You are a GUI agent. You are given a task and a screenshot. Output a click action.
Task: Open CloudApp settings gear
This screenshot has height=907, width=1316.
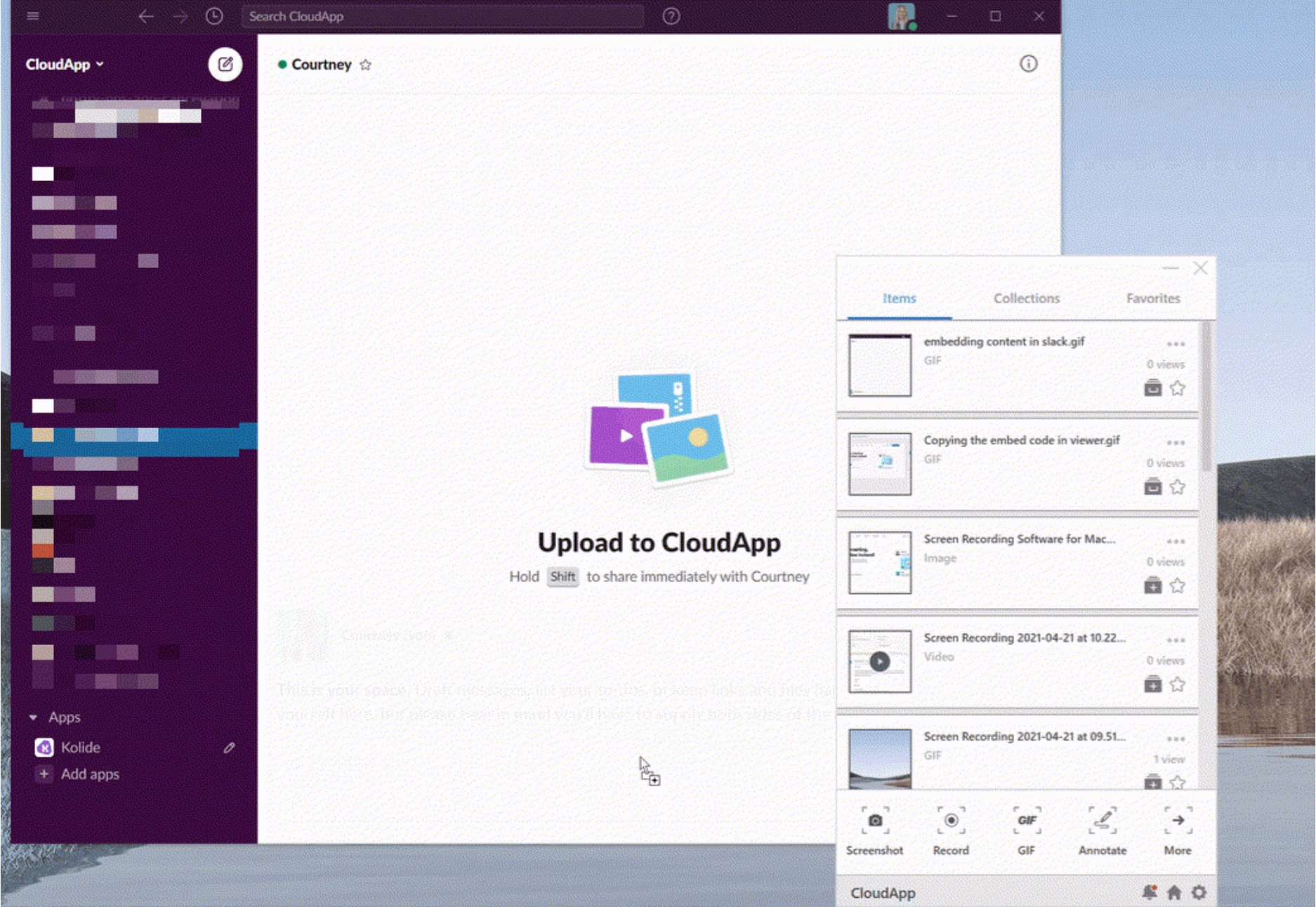tap(1199, 892)
